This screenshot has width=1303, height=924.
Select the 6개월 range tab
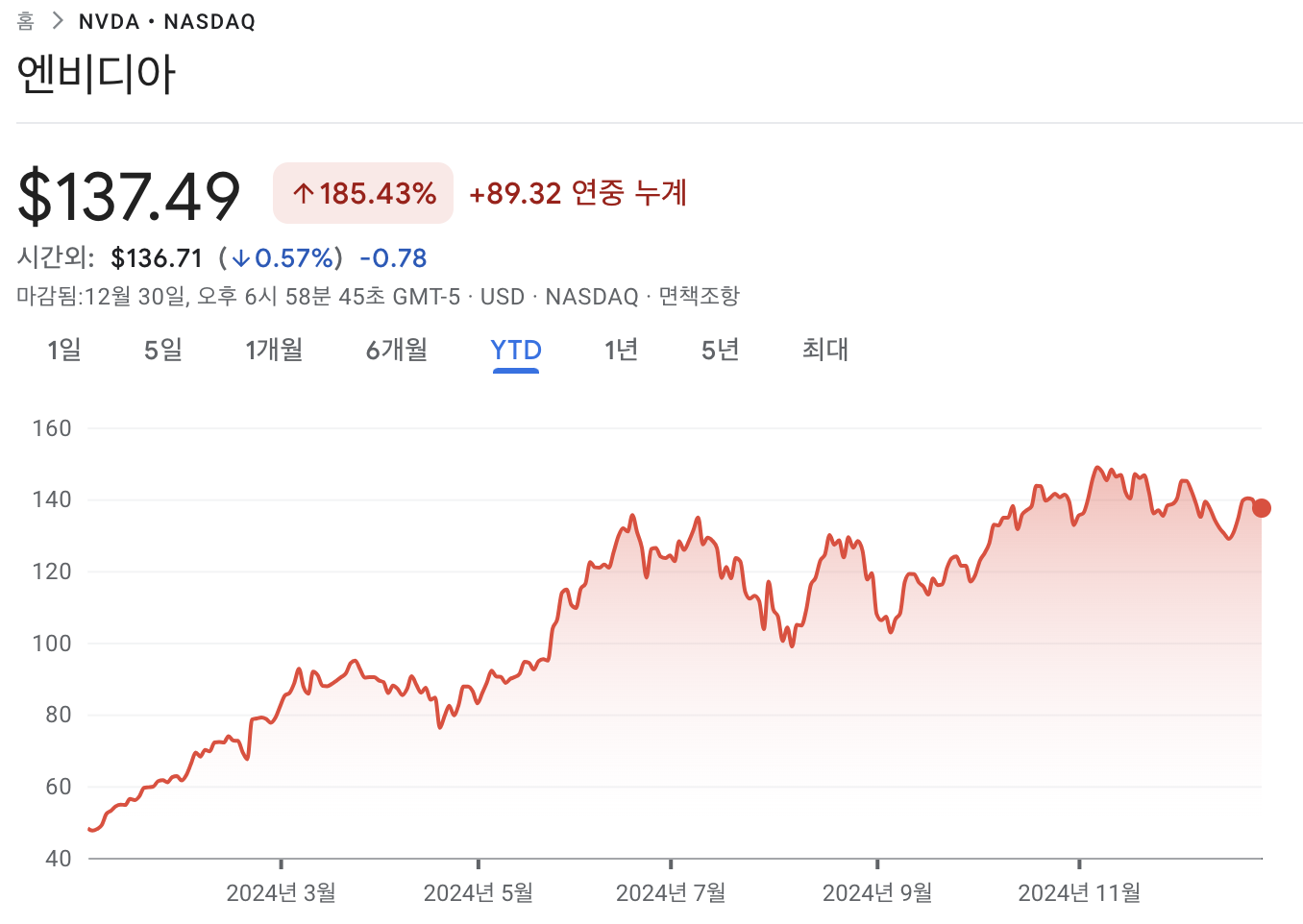[x=397, y=350]
